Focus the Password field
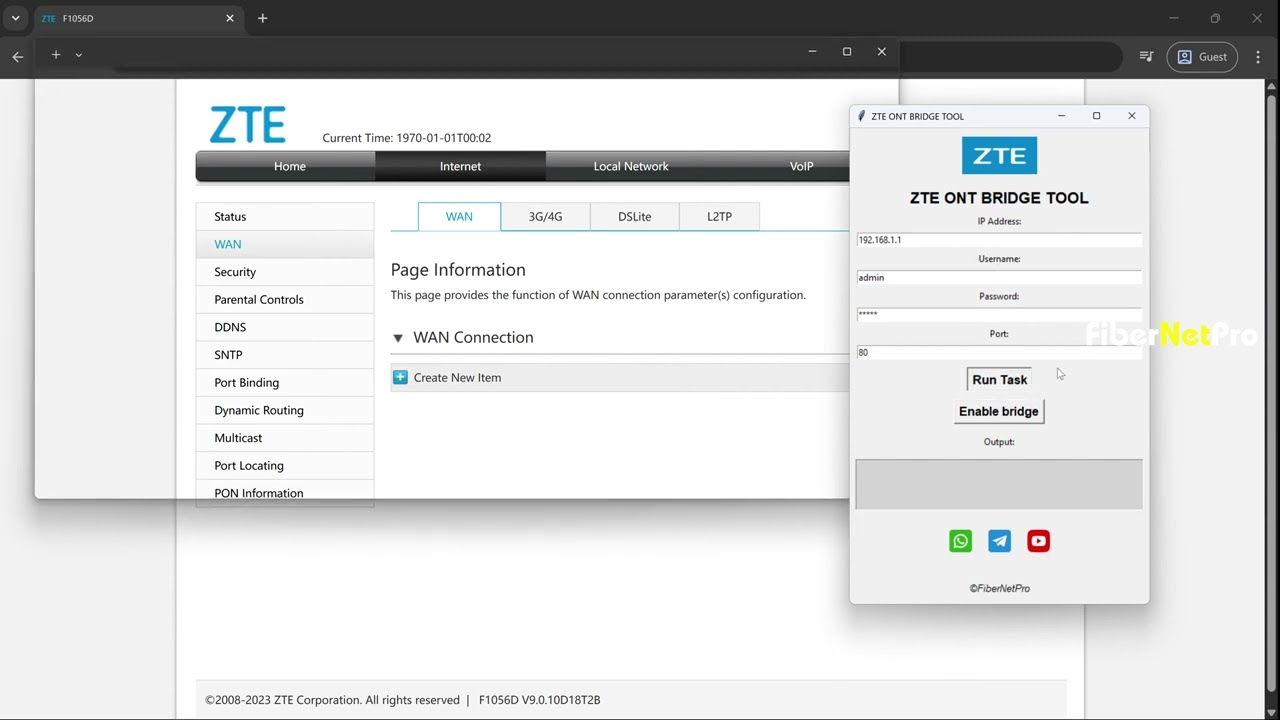 click(x=999, y=314)
